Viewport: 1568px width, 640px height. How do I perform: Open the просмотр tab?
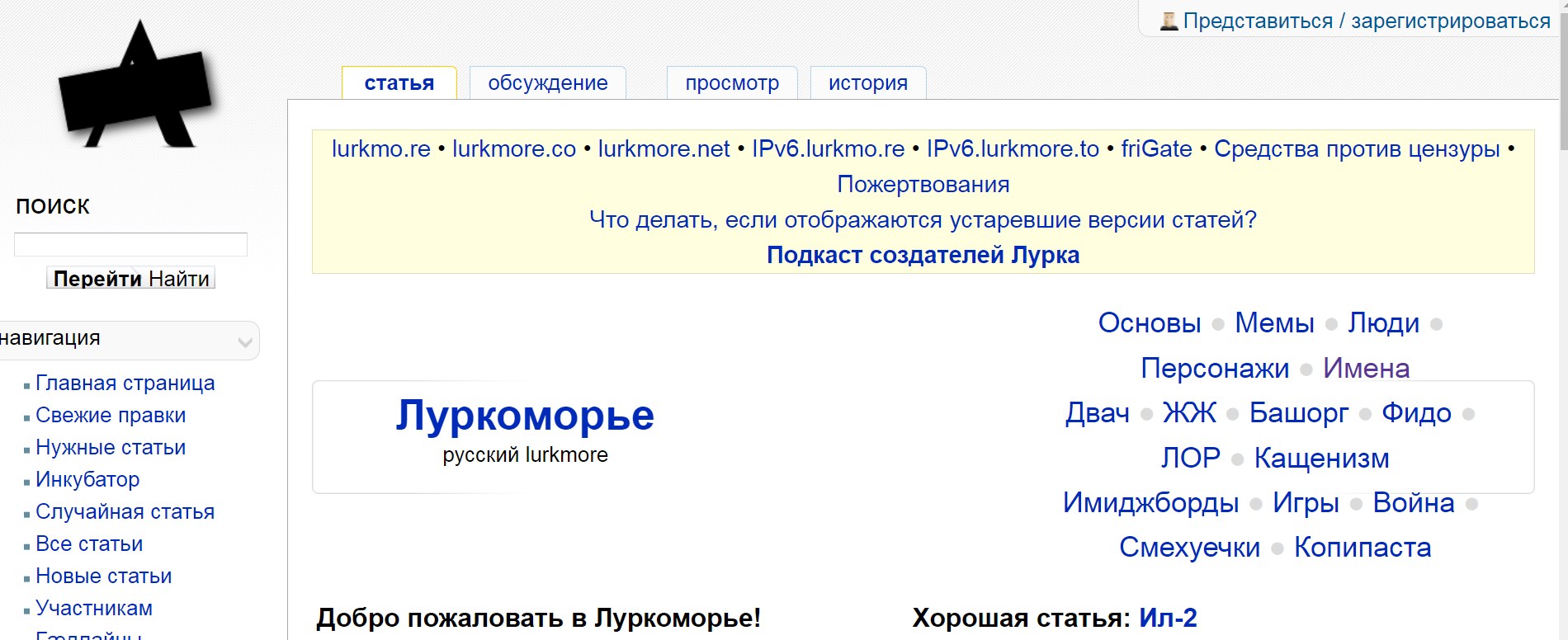(x=732, y=83)
